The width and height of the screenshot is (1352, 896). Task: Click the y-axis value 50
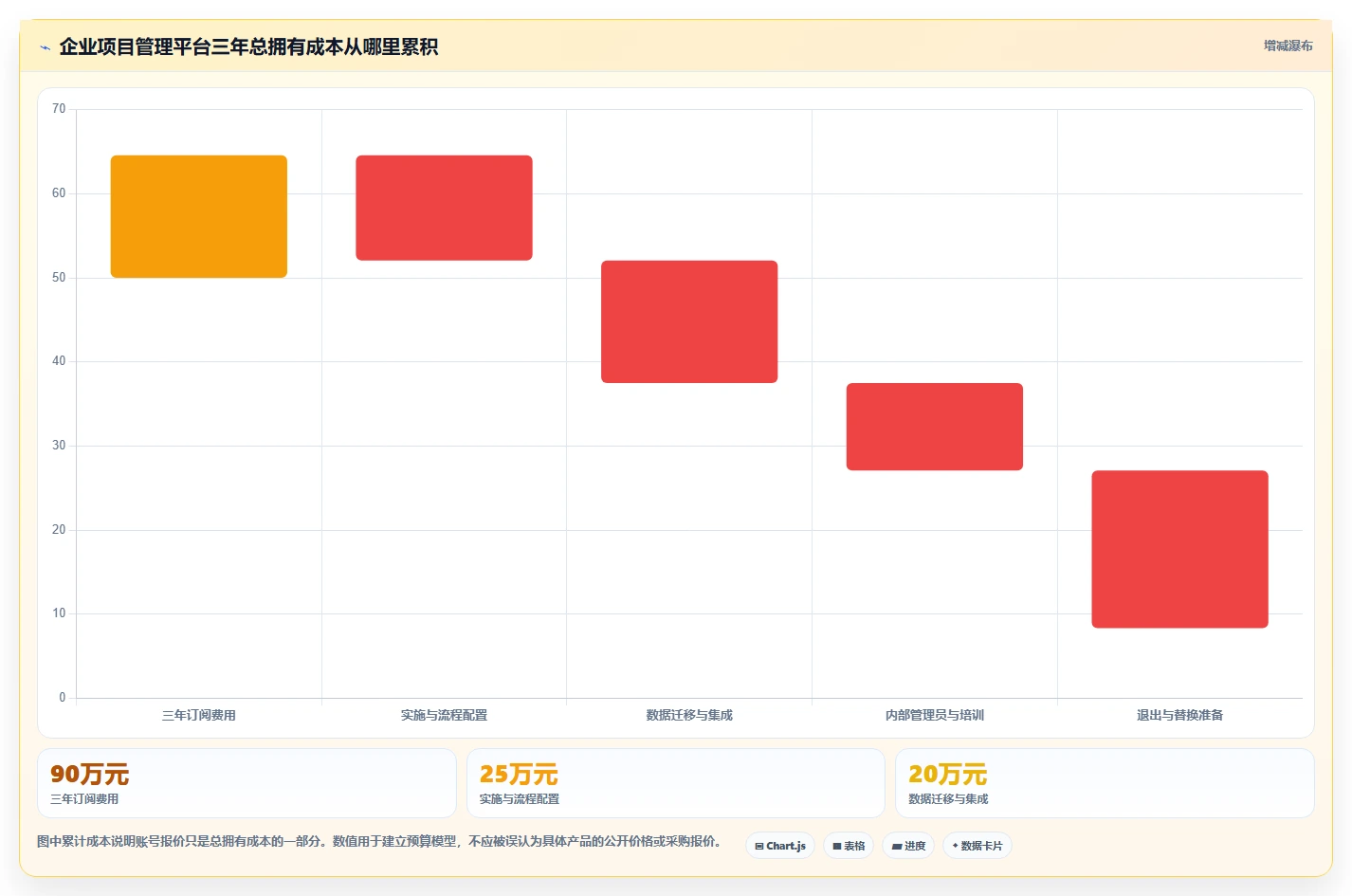59,278
